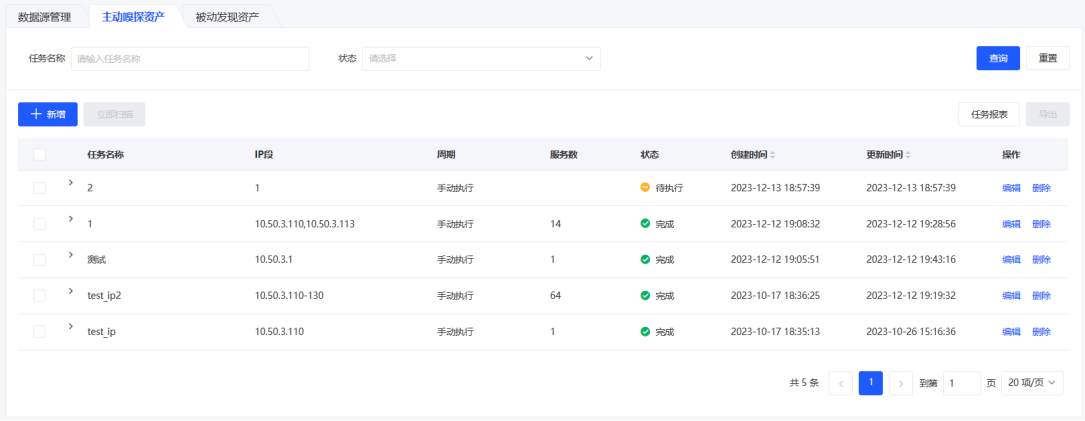Open the 20 项/页 page size dropdown

tap(1034, 383)
